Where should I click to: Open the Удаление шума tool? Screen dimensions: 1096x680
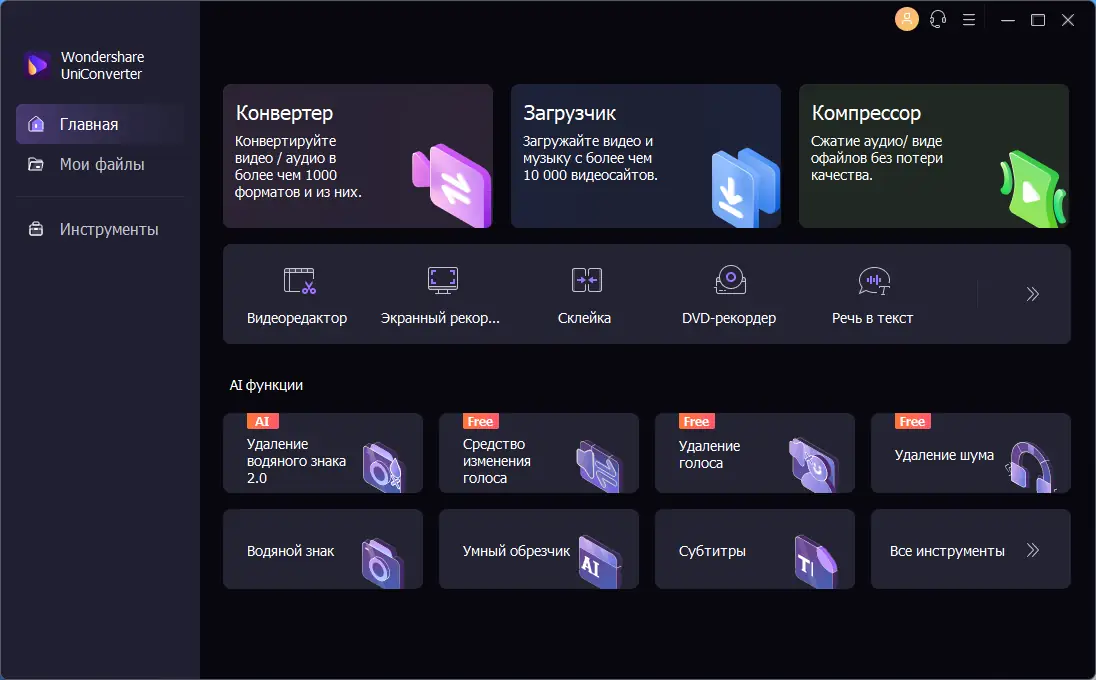click(x=970, y=453)
